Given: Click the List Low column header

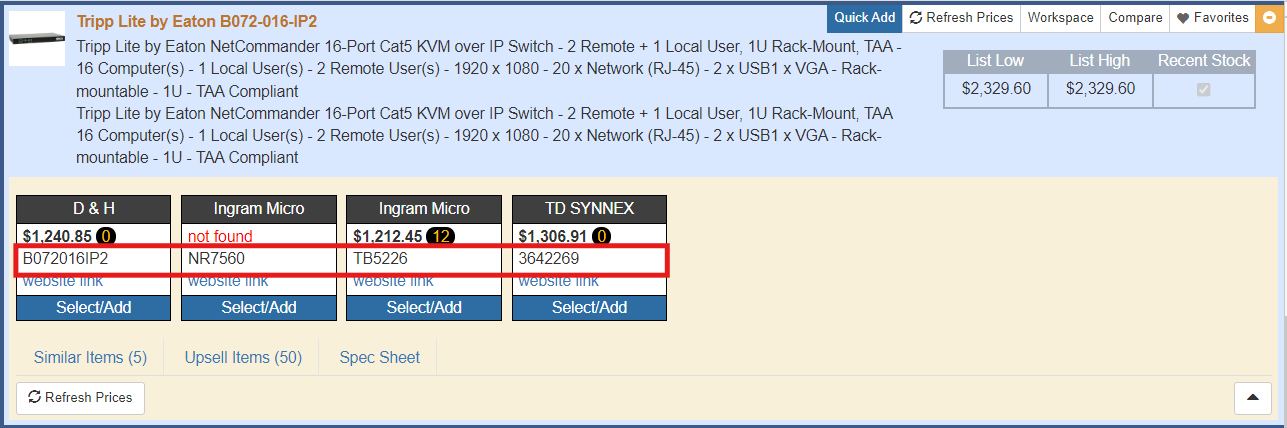Looking at the screenshot, I should [x=996, y=61].
